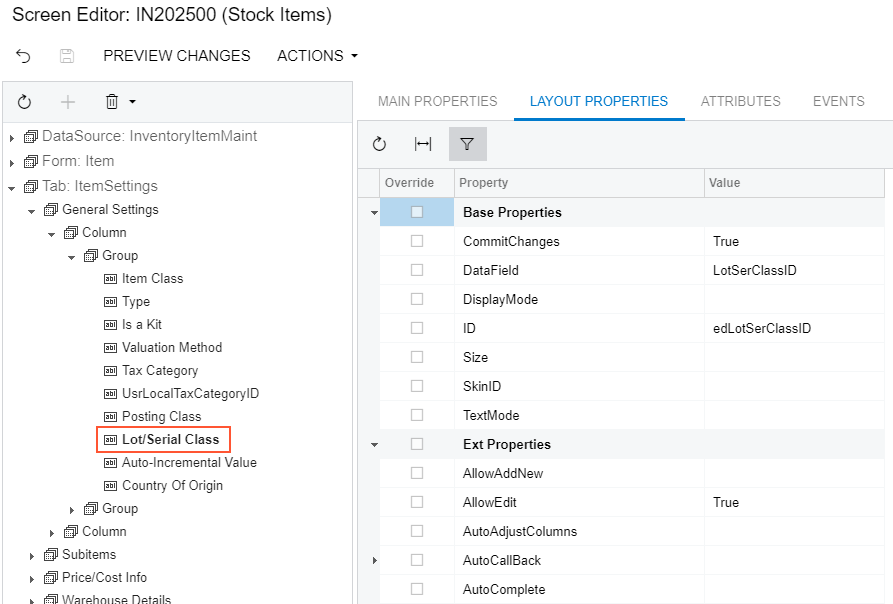
Task: Expand the DataSource: InventoryItemMaint node
Action: pyautogui.click(x=12, y=137)
